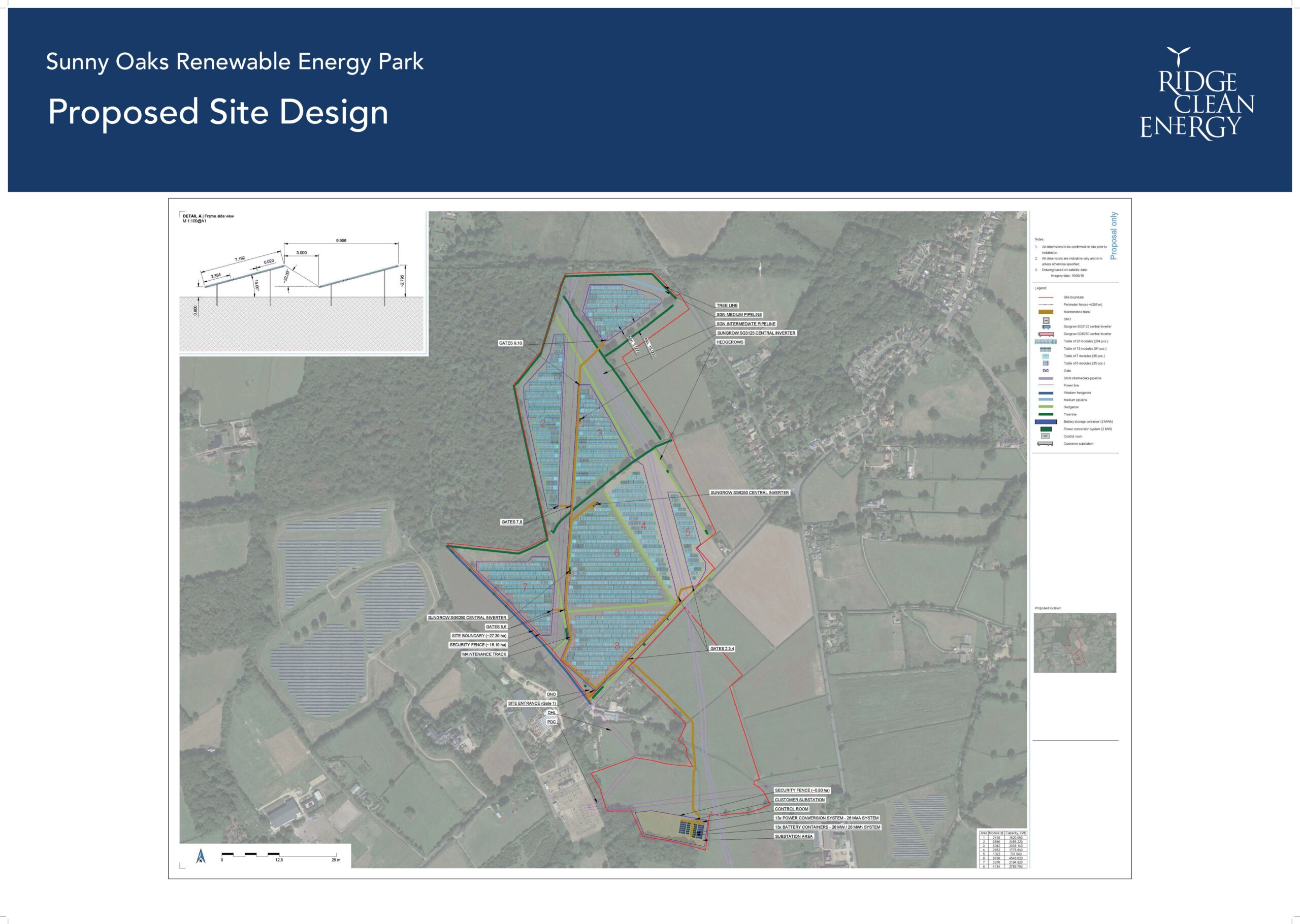Click the Western hedgerow dark blue swatch
Image resolution: width=1300 pixels, height=924 pixels.
point(1046,393)
